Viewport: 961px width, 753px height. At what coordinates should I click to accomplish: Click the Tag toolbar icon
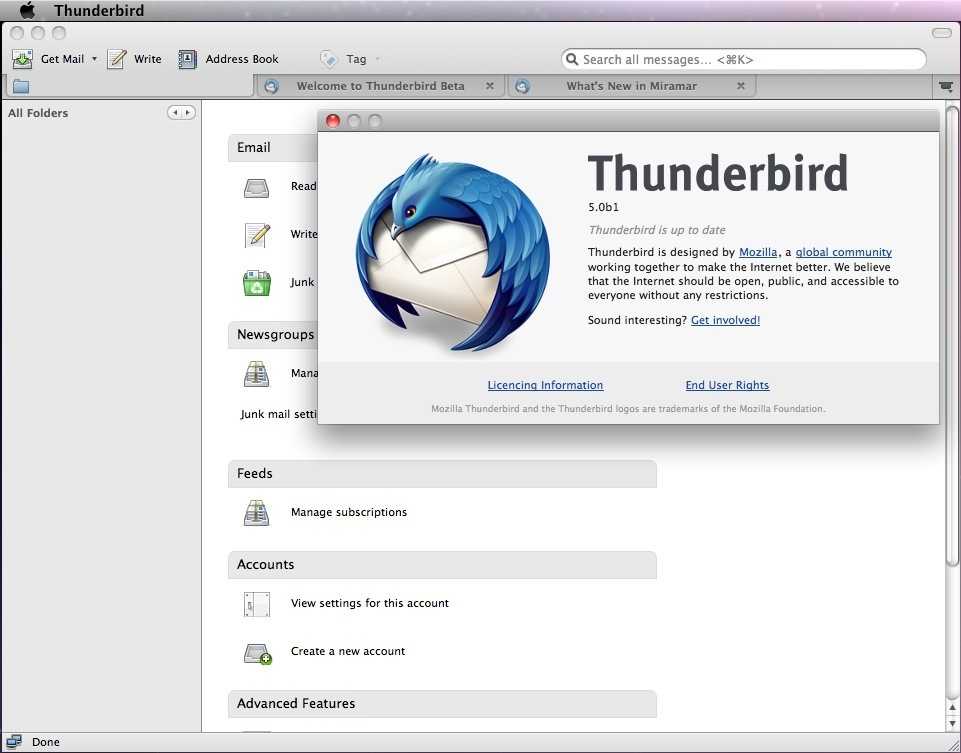click(x=329, y=59)
